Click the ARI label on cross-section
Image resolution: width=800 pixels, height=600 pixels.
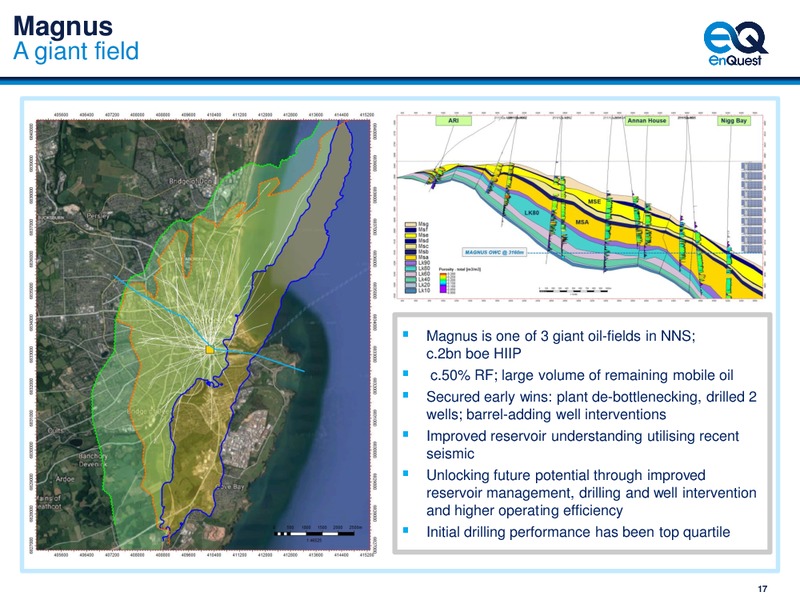453,121
